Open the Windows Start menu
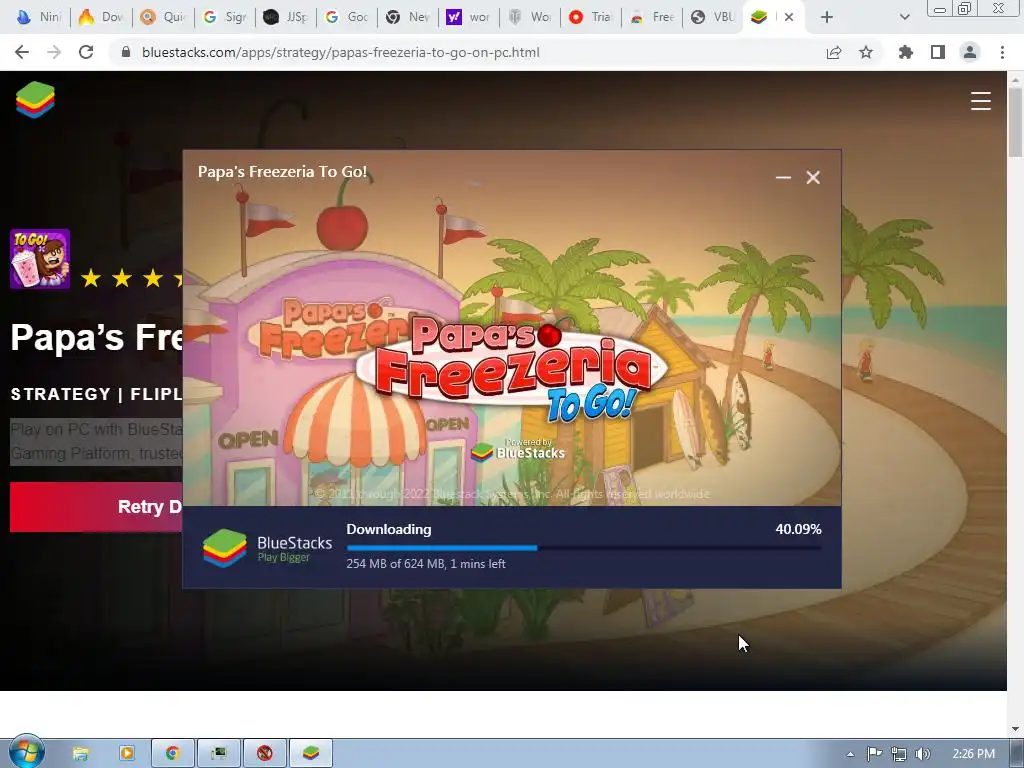 (26, 752)
